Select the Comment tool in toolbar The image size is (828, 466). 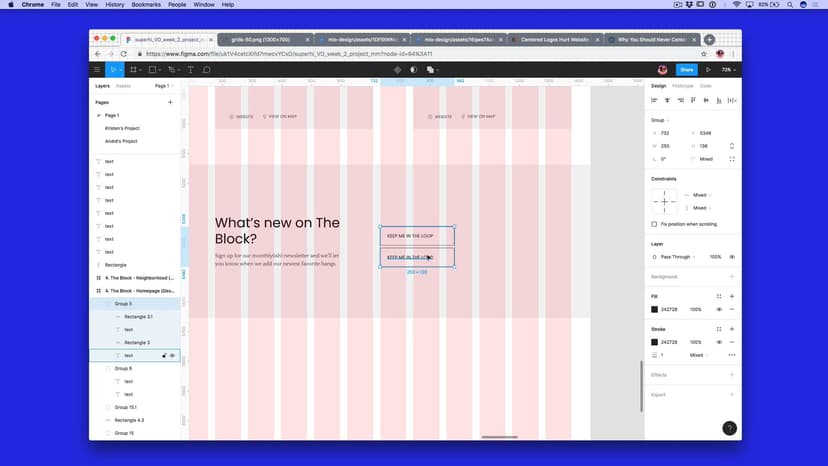207,70
